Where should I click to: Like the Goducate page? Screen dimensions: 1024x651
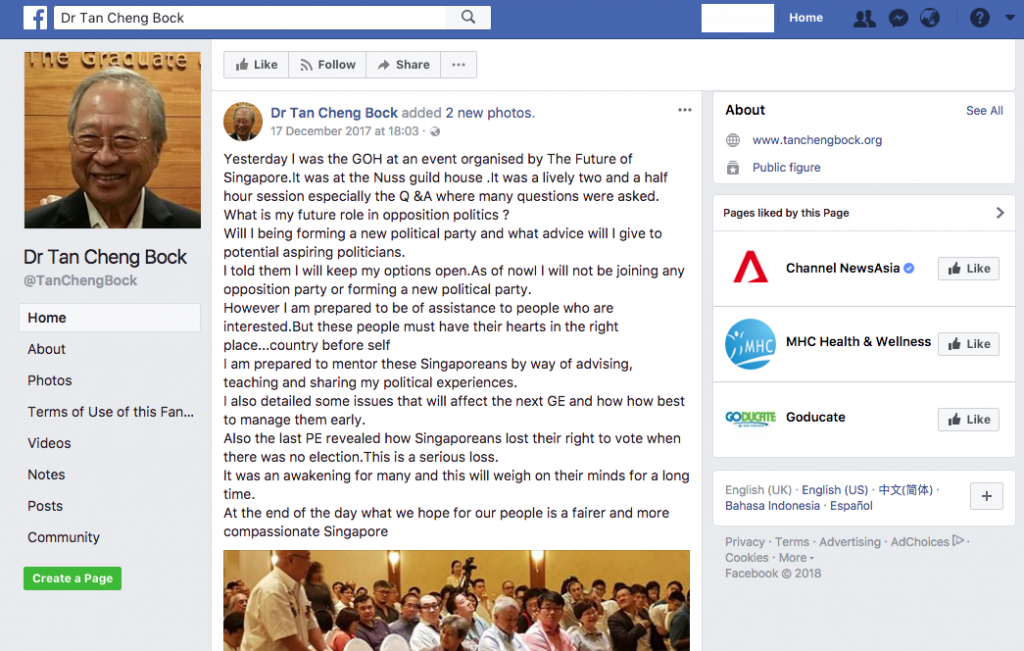(968, 419)
